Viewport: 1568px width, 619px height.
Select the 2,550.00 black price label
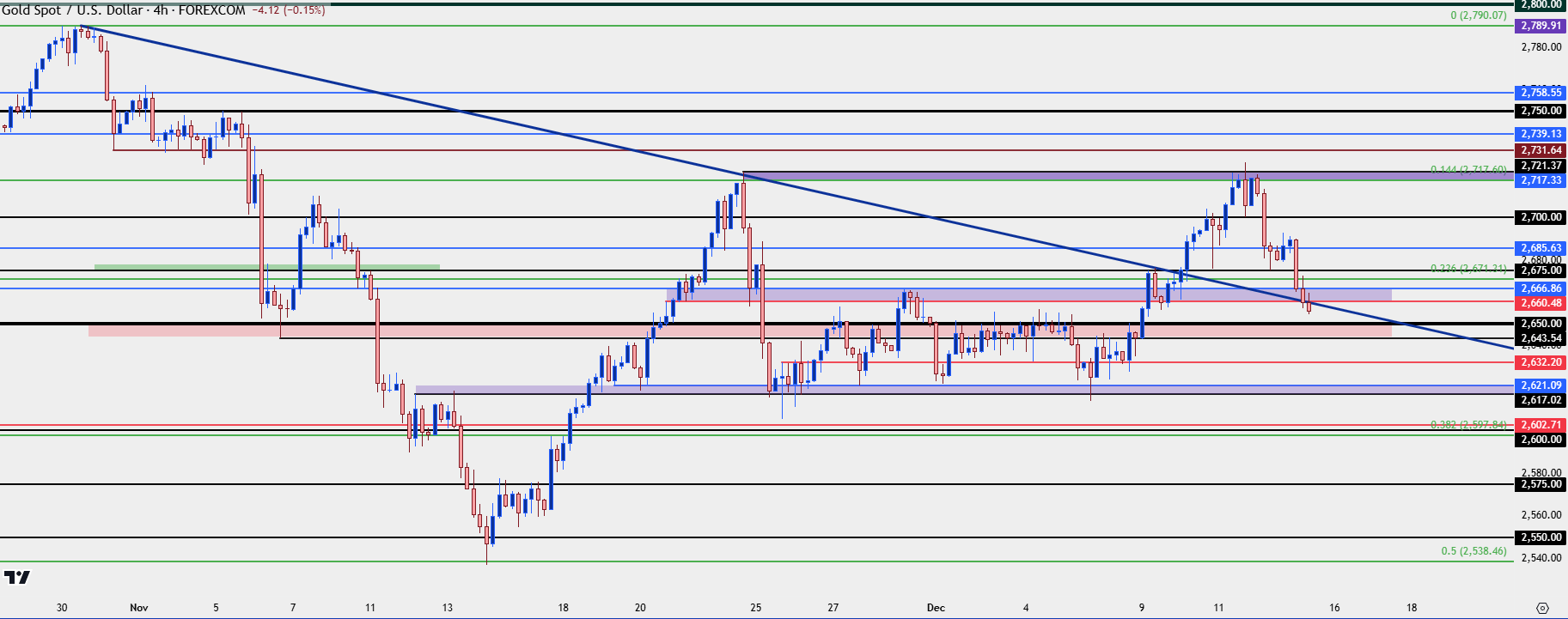pyautogui.click(x=1541, y=537)
